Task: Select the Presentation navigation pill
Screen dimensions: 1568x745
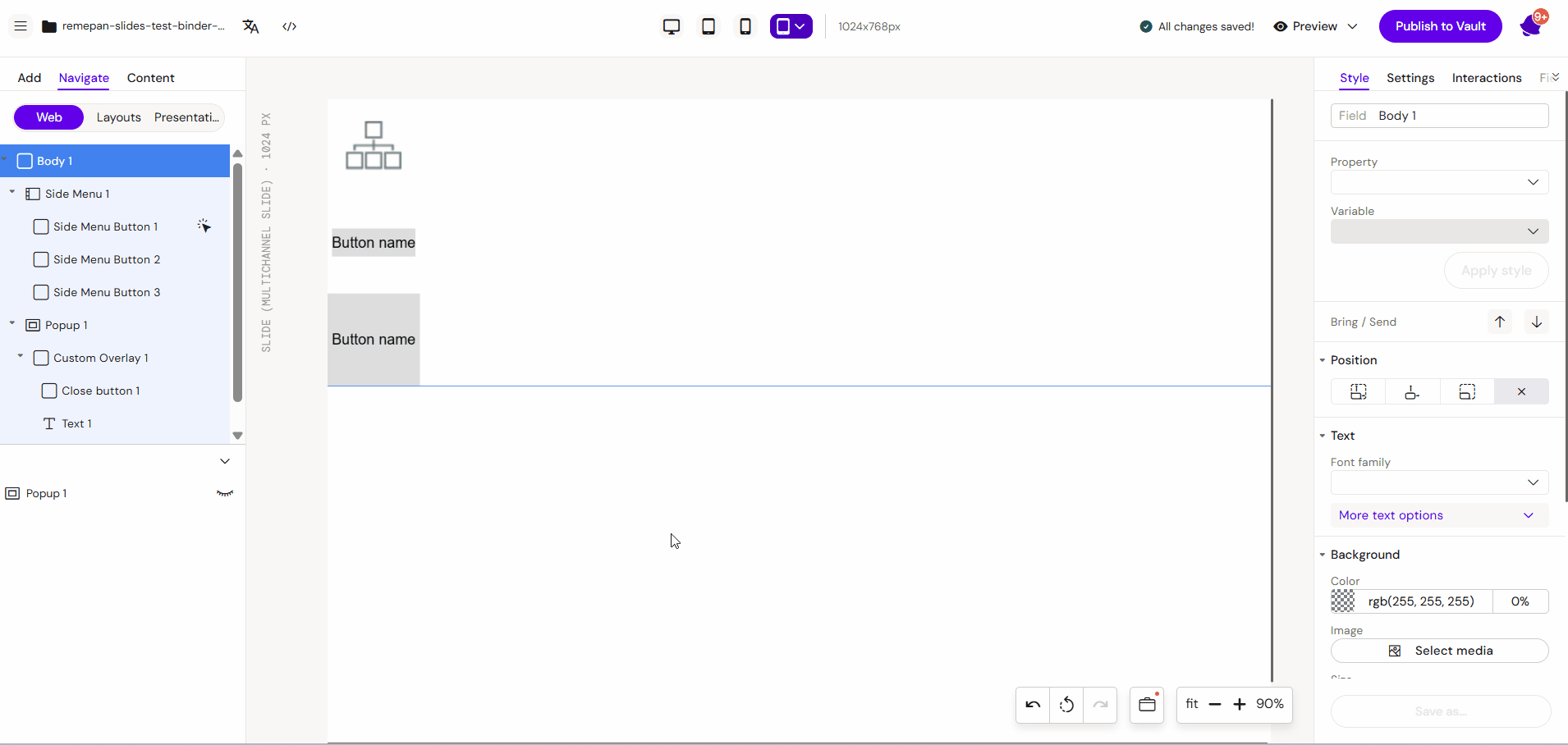Action: tap(187, 117)
